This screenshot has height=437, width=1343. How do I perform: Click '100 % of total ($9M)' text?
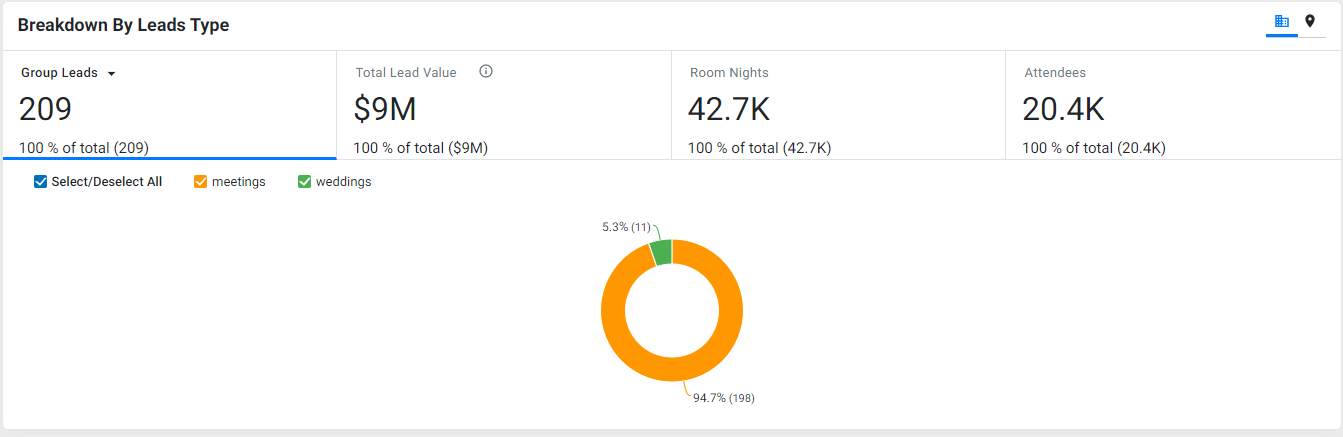click(420, 148)
